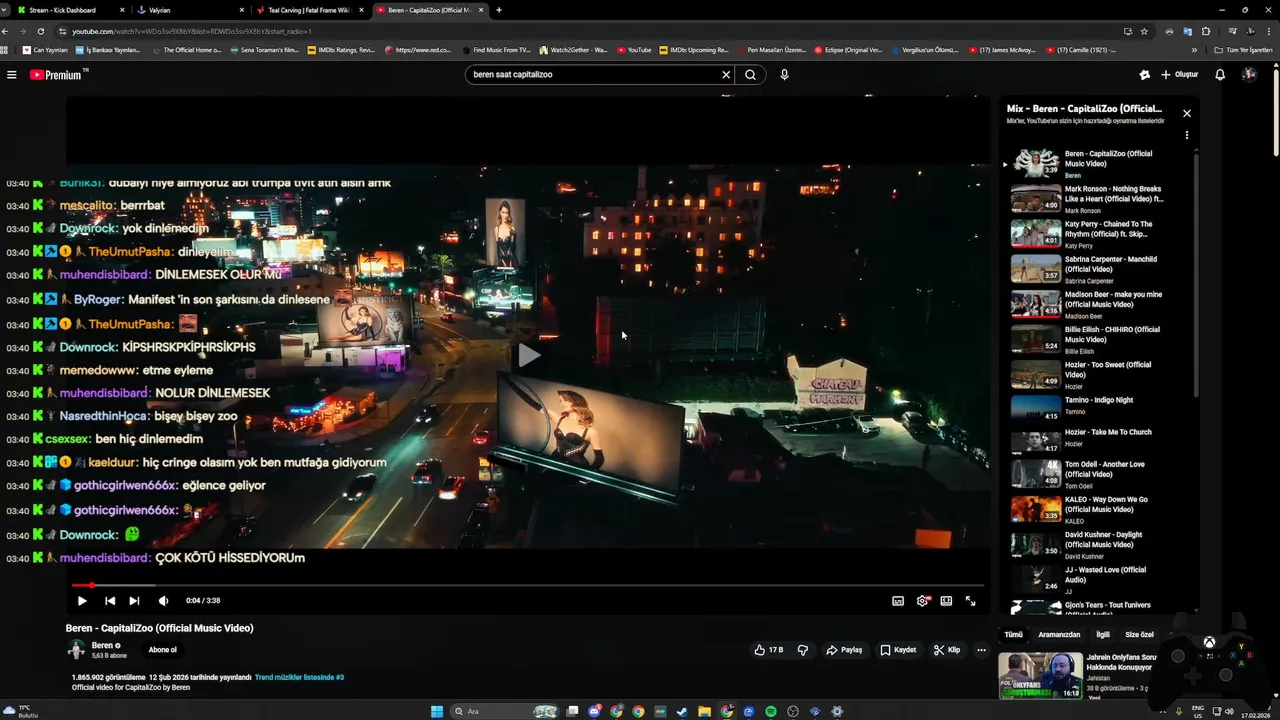Screen dimensions: 1280x720
Task: Enter fullscreen mode
Action: coord(970,601)
